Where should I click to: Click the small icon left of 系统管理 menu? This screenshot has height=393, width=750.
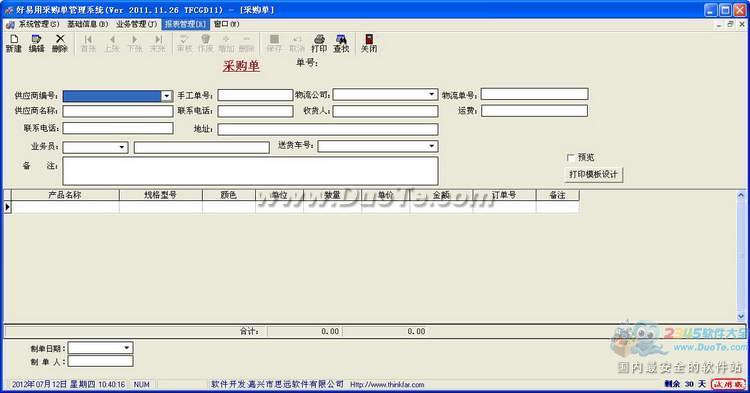pos(10,24)
